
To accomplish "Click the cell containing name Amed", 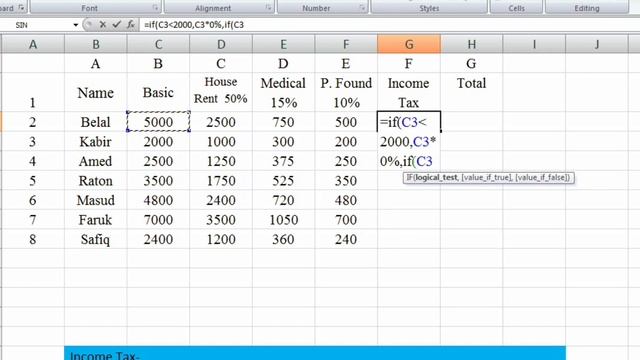I will pyautogui.click(x=96, y=161).
